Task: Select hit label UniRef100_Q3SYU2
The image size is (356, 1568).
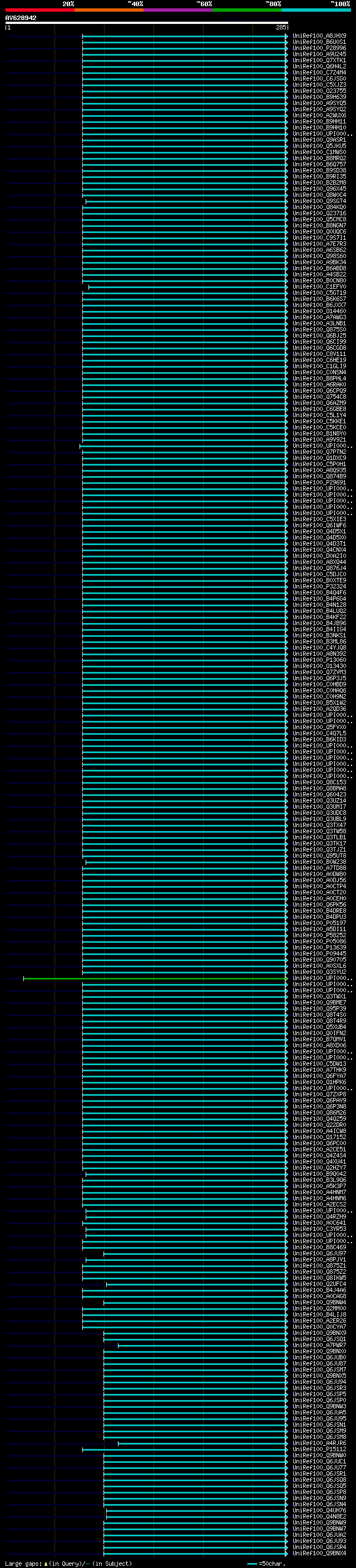Action: click(319, 972)
